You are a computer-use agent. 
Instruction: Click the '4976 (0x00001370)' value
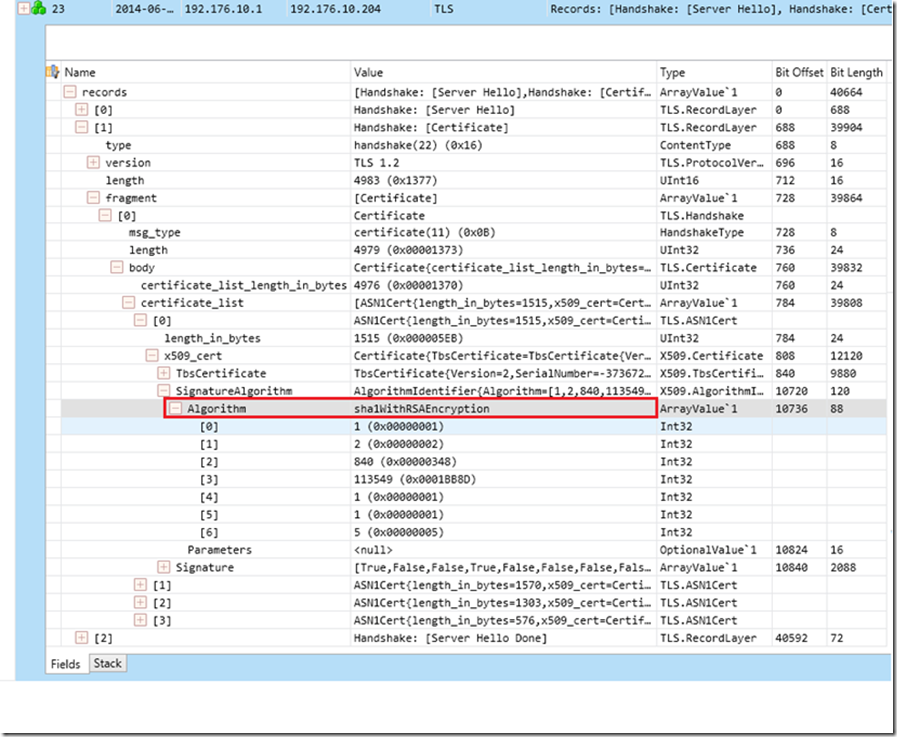[x=408, y=285]
